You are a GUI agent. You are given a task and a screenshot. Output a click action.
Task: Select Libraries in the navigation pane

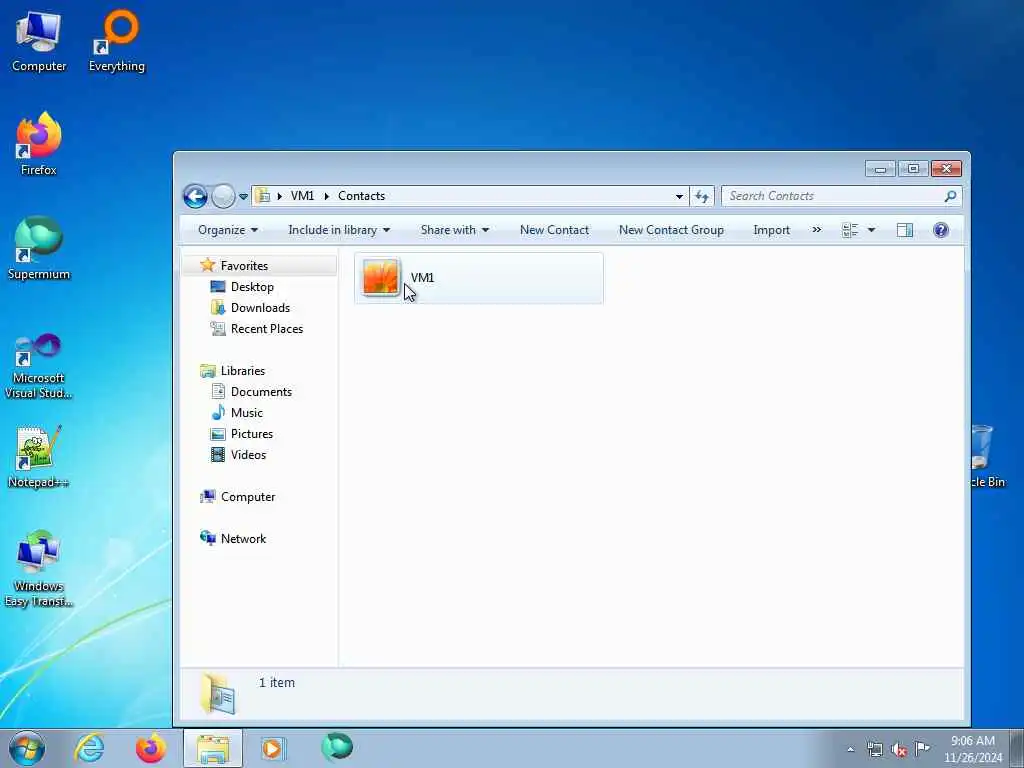click(x=242, y=370)
